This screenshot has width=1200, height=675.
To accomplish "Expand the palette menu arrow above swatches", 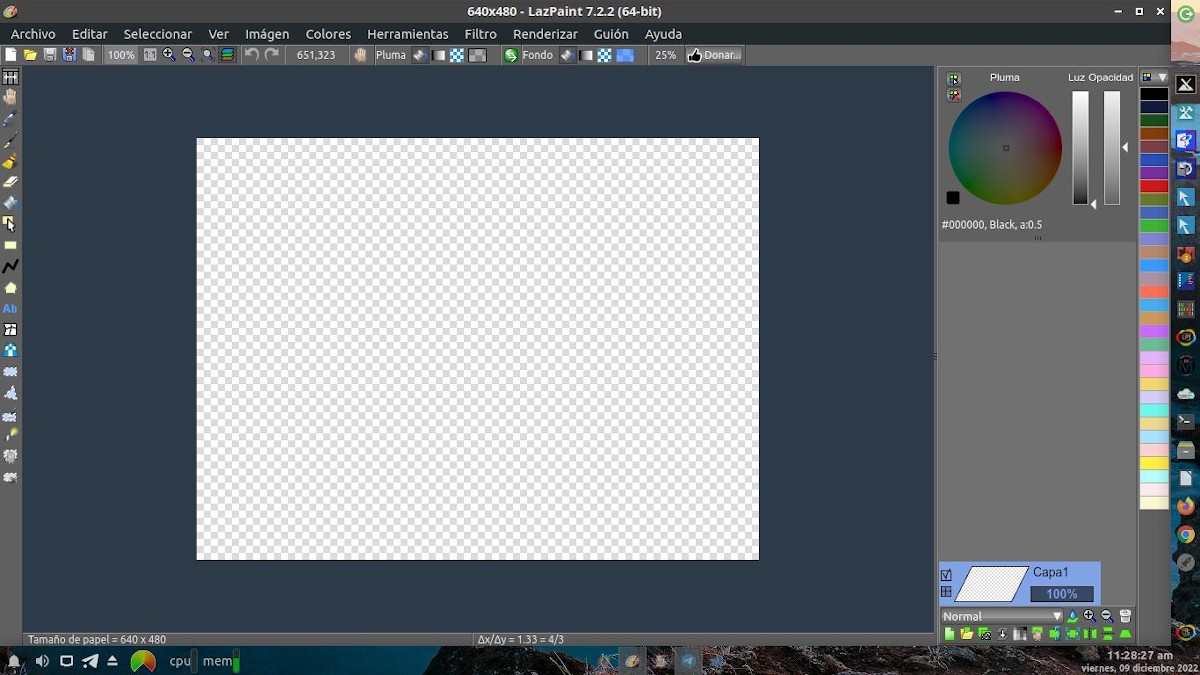I will point(1162,77).
